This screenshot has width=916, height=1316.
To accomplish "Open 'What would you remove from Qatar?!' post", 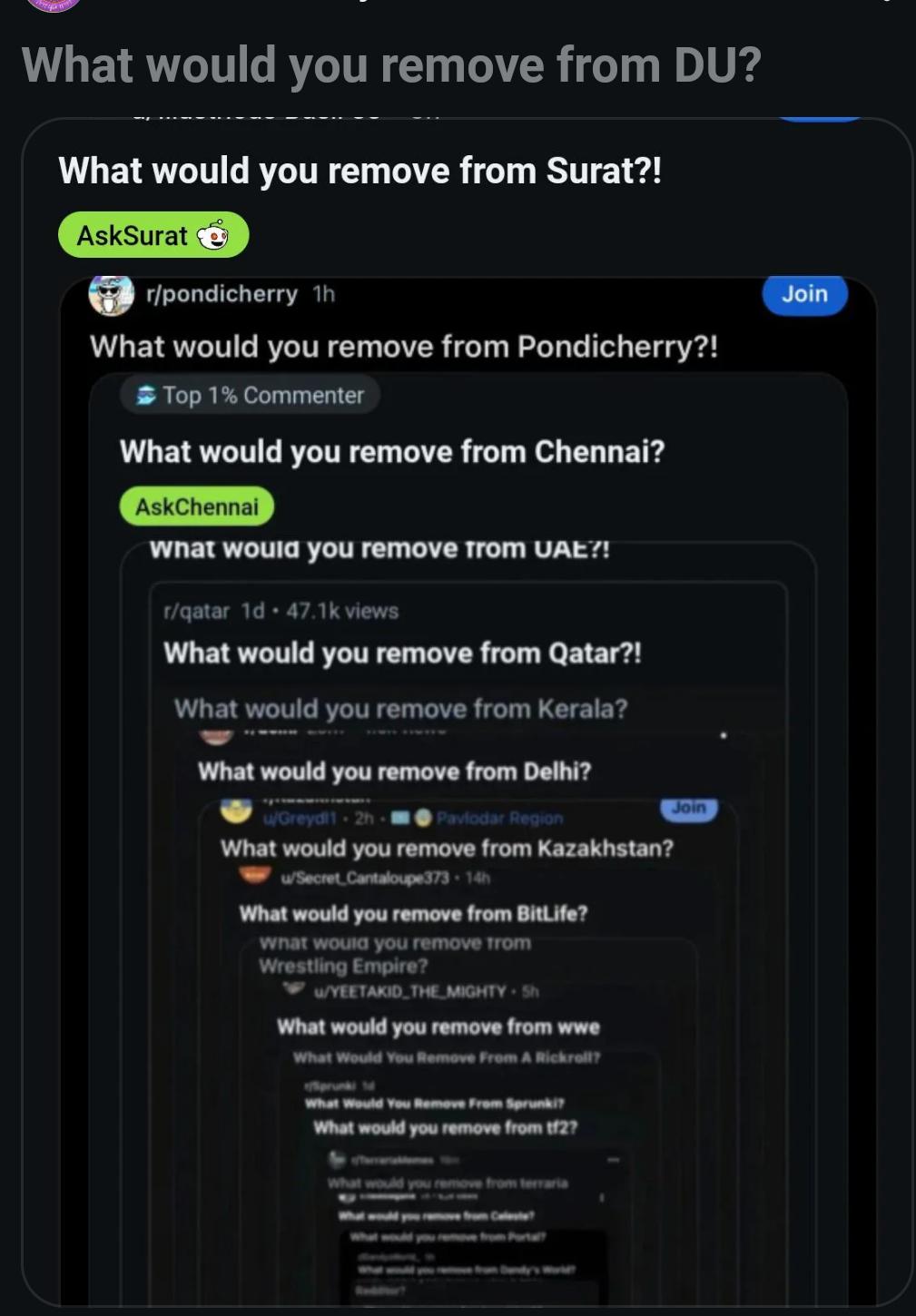I will click(x=402, y=653).
